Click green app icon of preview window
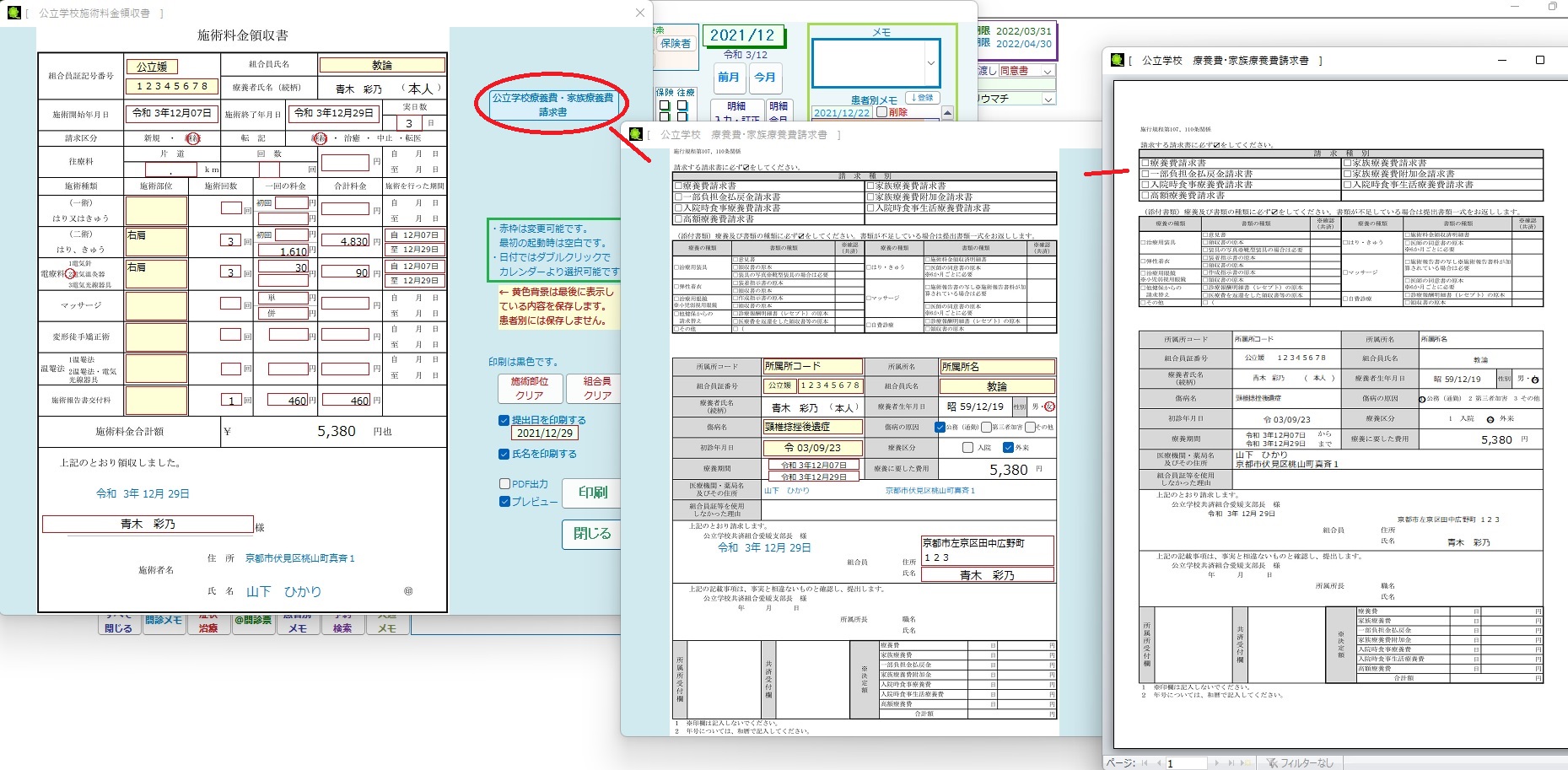This screenshot has height=770, width=1568. coord(1118,60)
